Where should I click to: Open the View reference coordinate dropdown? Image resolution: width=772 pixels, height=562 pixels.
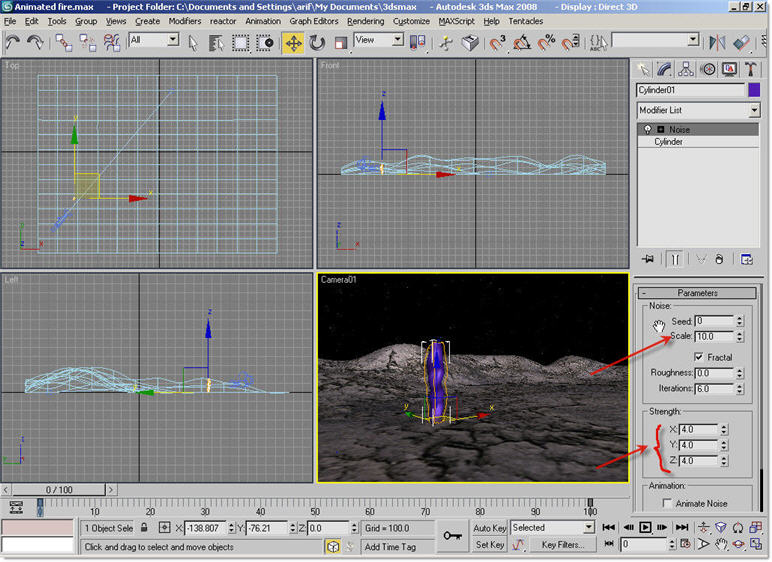pyautogui.click(x=379, y=40)
